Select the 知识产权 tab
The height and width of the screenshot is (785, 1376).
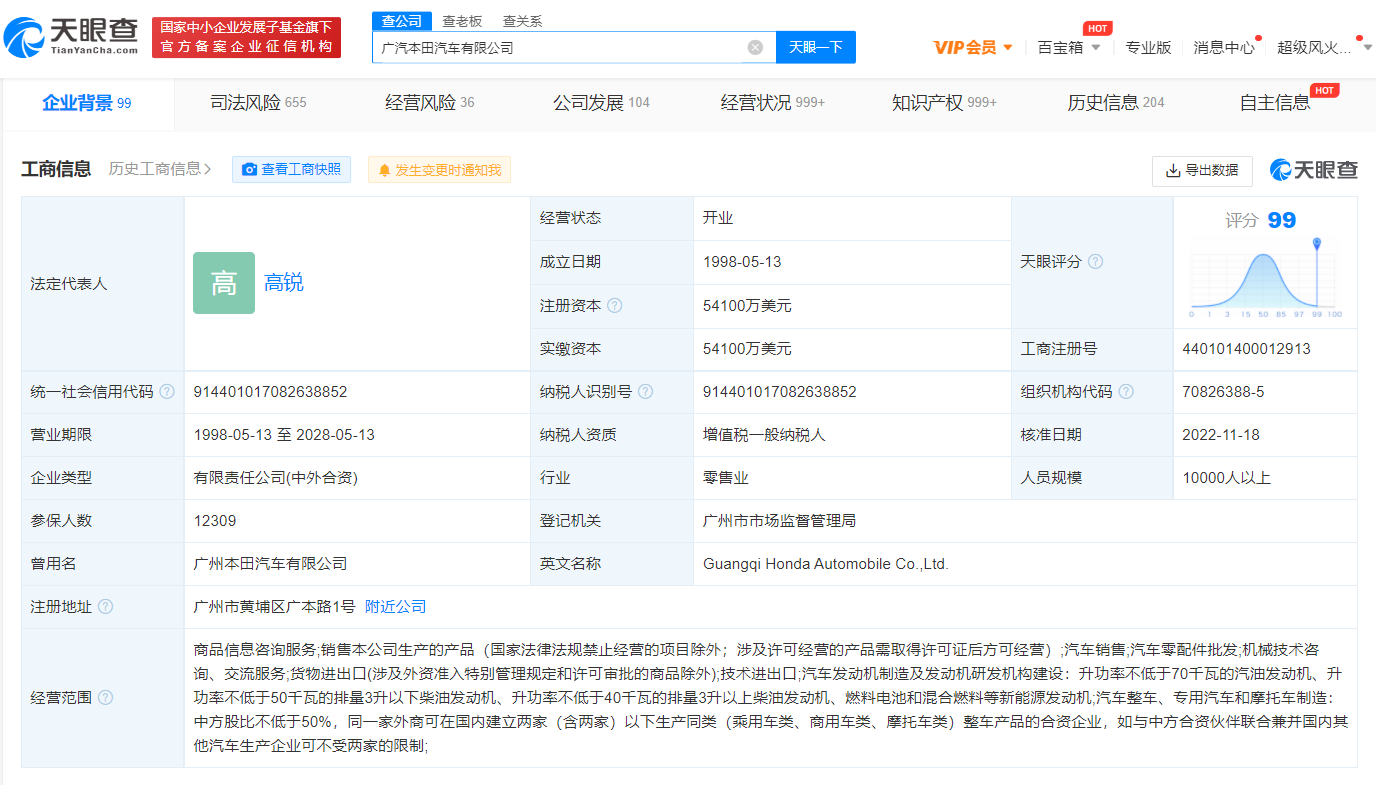point(944,103)
